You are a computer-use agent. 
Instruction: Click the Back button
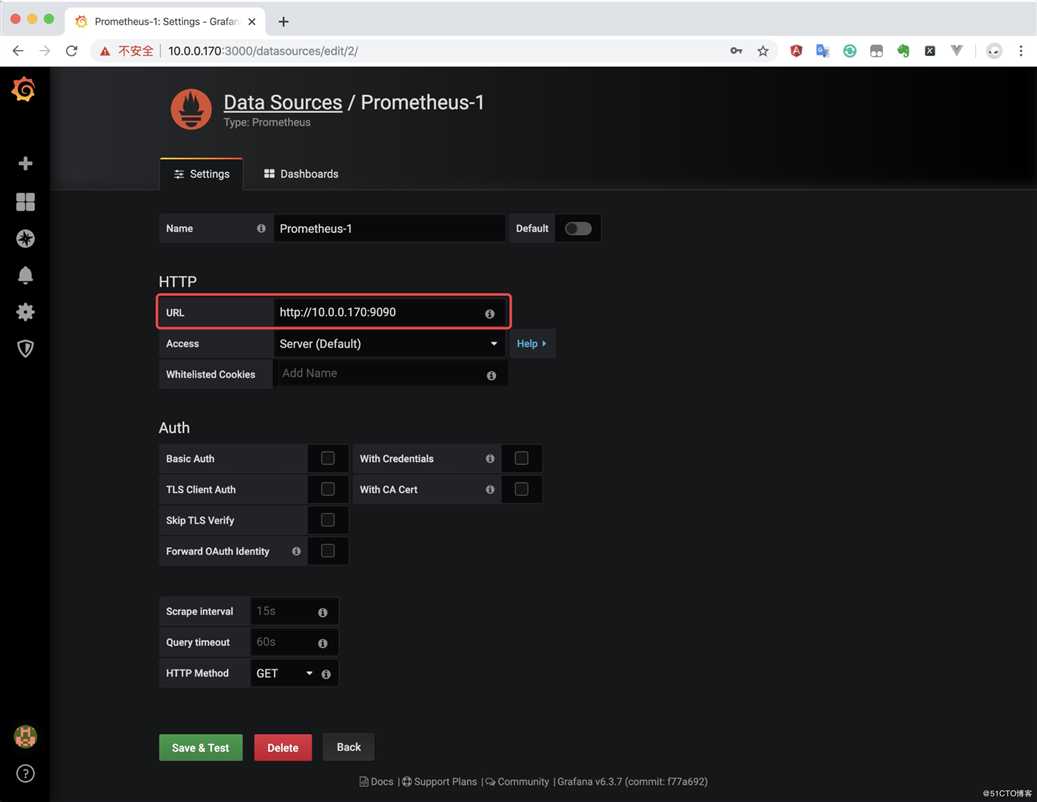pyautogui.click(x=349, y=747)
